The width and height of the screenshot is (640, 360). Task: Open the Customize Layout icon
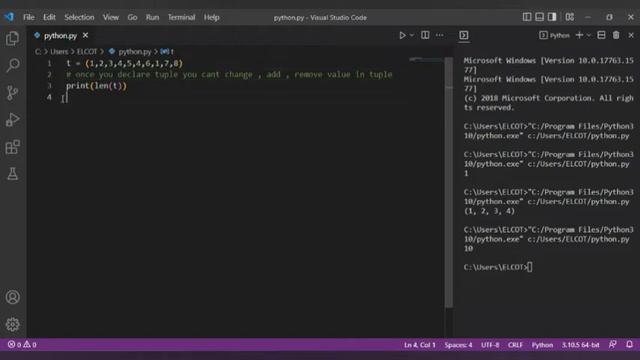pos(570,17)
